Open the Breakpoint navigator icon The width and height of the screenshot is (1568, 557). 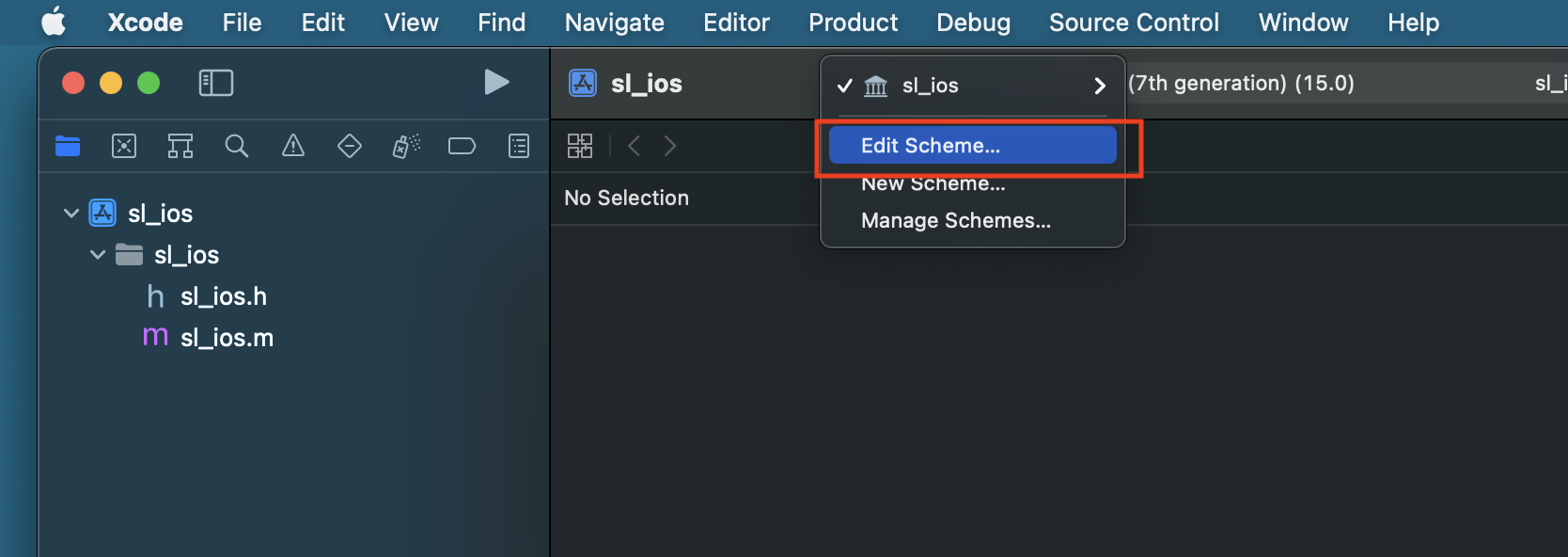click(x=462, y=146)
